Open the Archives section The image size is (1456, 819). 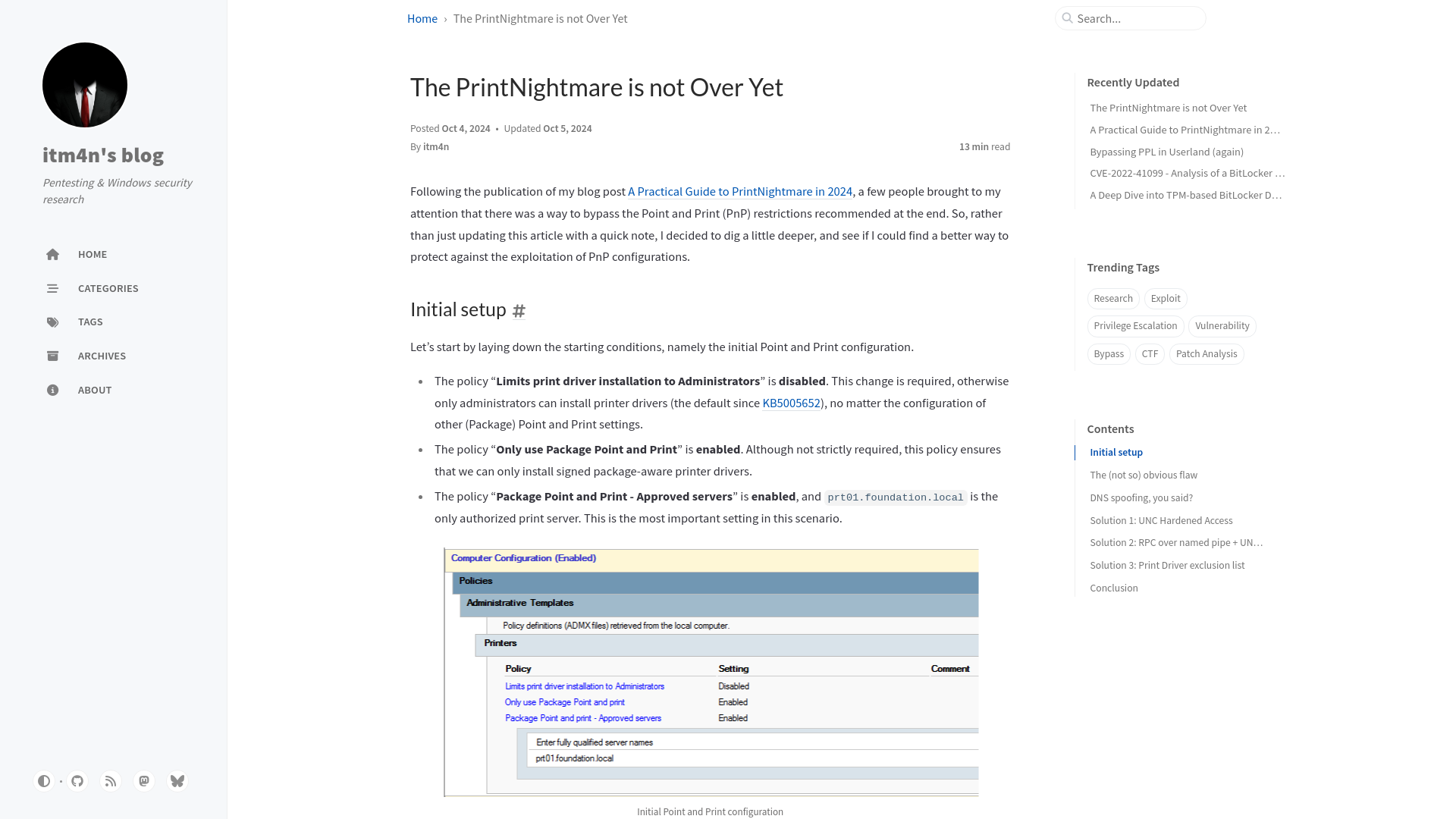[x=102, y=356]
